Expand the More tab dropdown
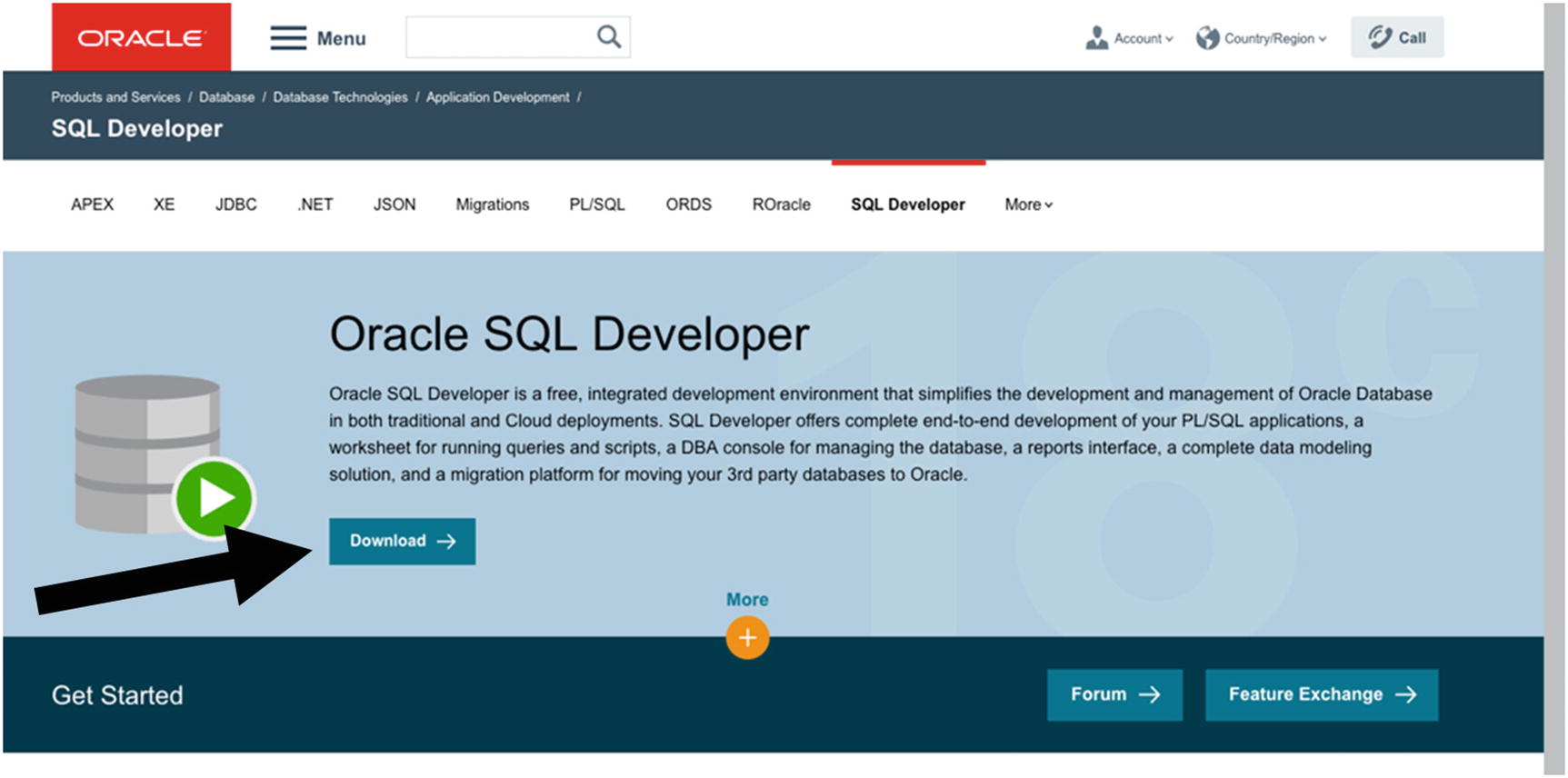 [1028, 204]
